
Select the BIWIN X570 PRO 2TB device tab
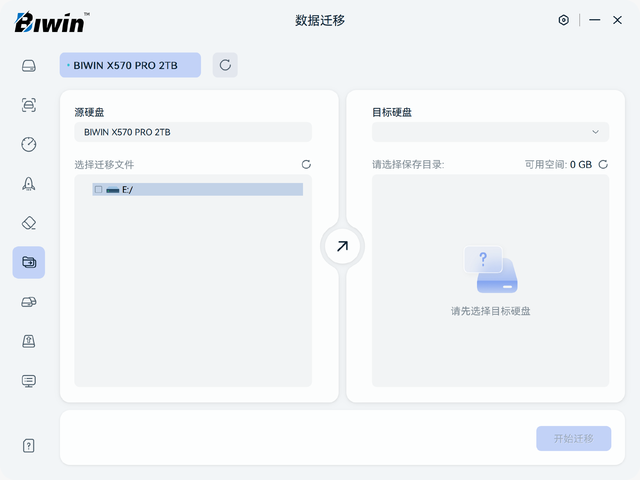tap(130, 65)
